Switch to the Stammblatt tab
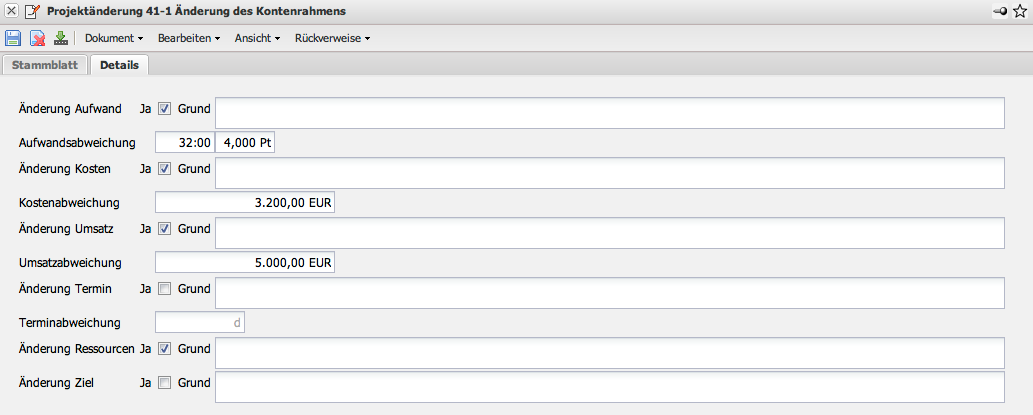Screen dimensions: 1033x415 click(45, 66)
